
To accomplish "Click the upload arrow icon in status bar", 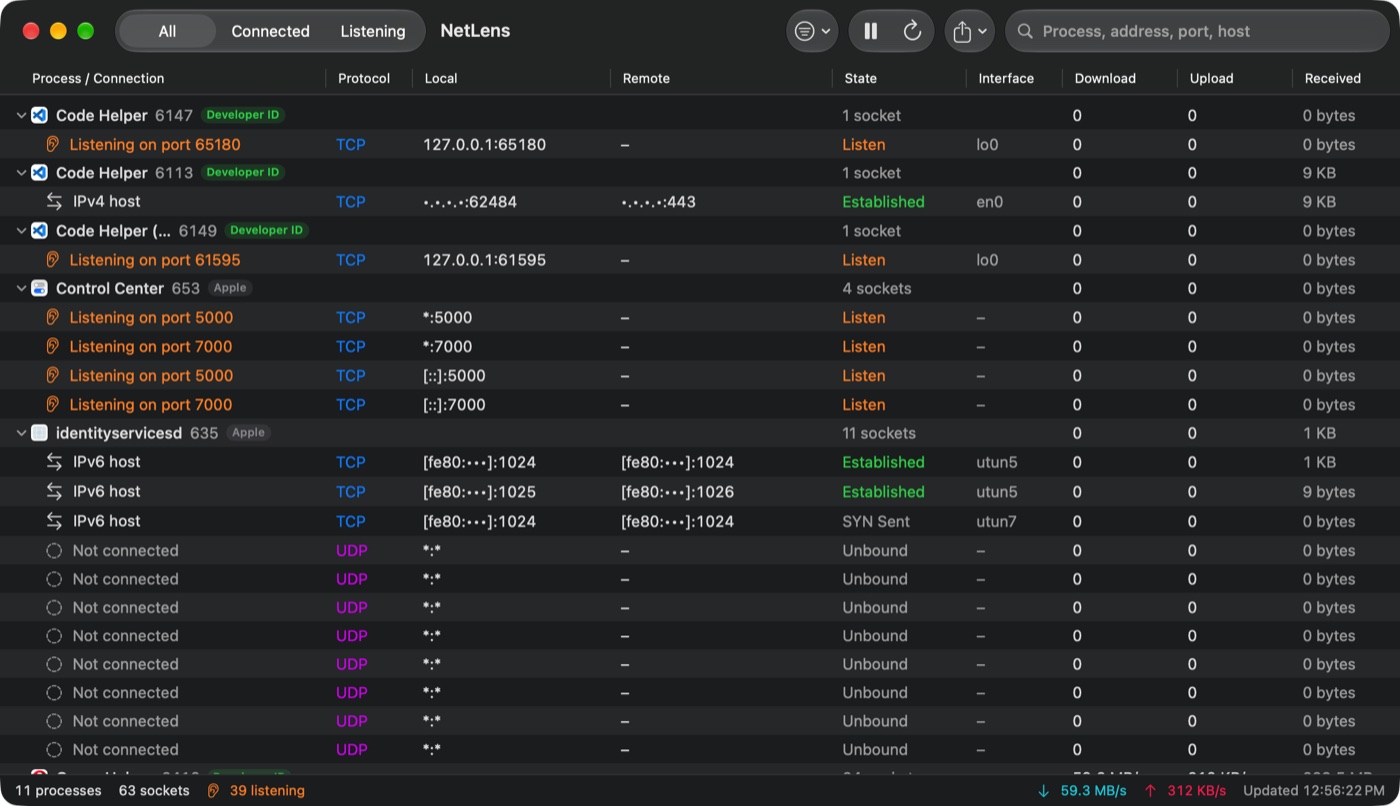I will (x=1150, y=791).
